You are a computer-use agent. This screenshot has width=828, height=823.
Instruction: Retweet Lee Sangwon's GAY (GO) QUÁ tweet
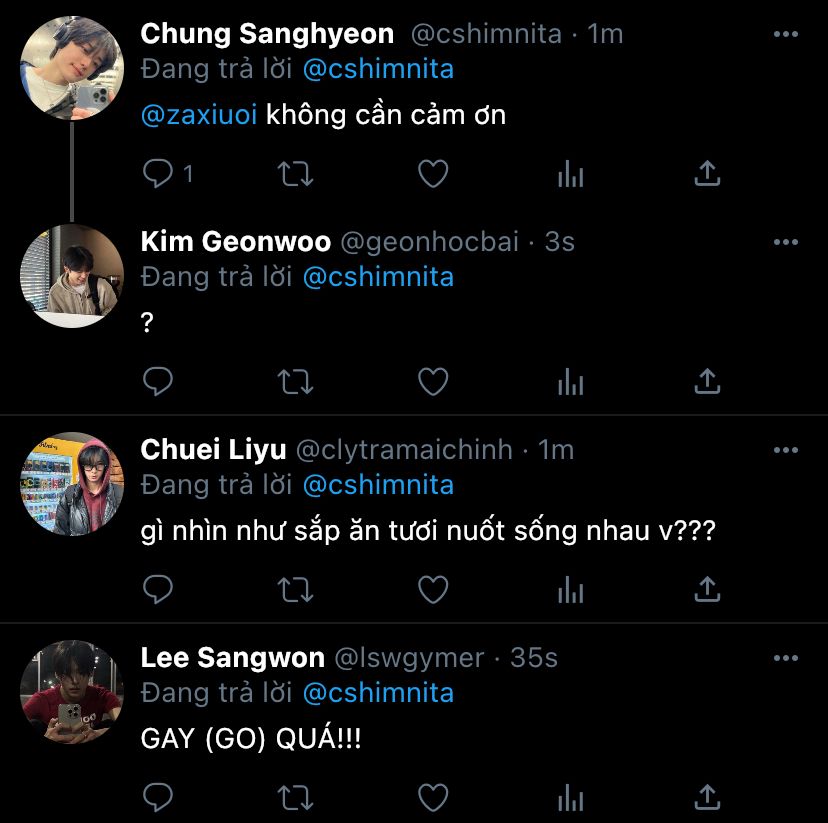tap(295, 797)
